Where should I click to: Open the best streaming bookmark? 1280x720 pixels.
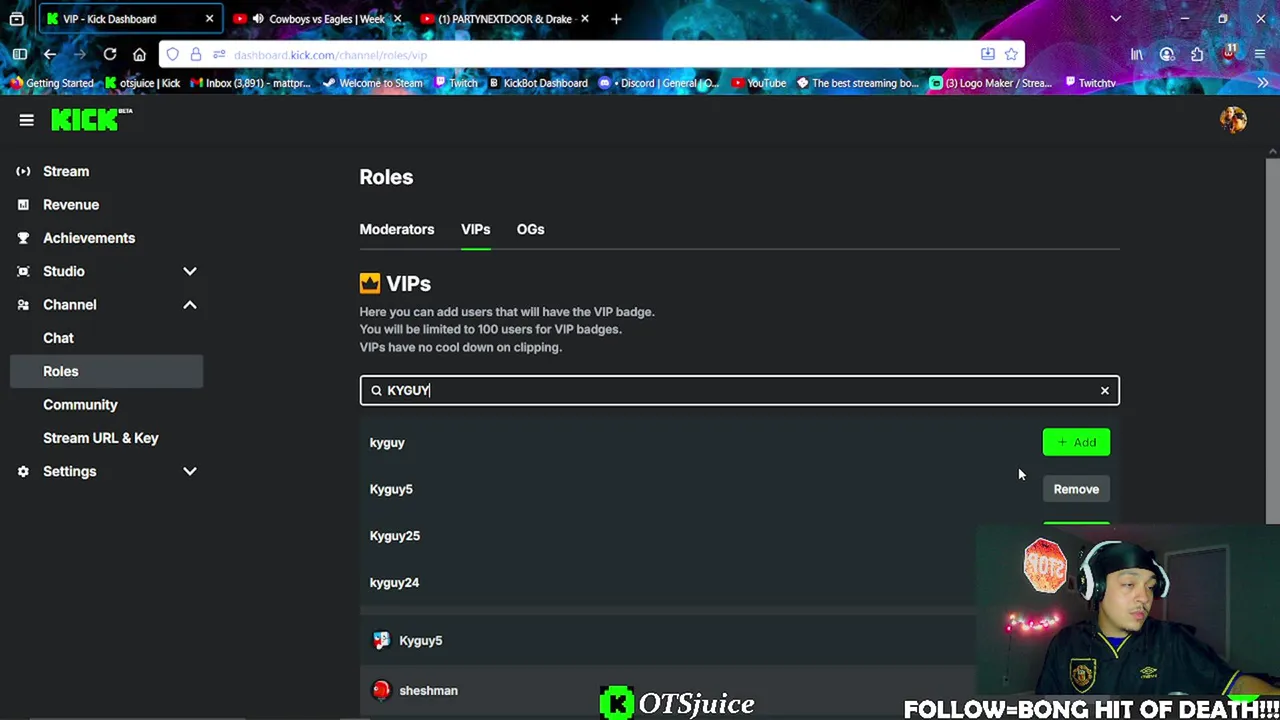857,83
